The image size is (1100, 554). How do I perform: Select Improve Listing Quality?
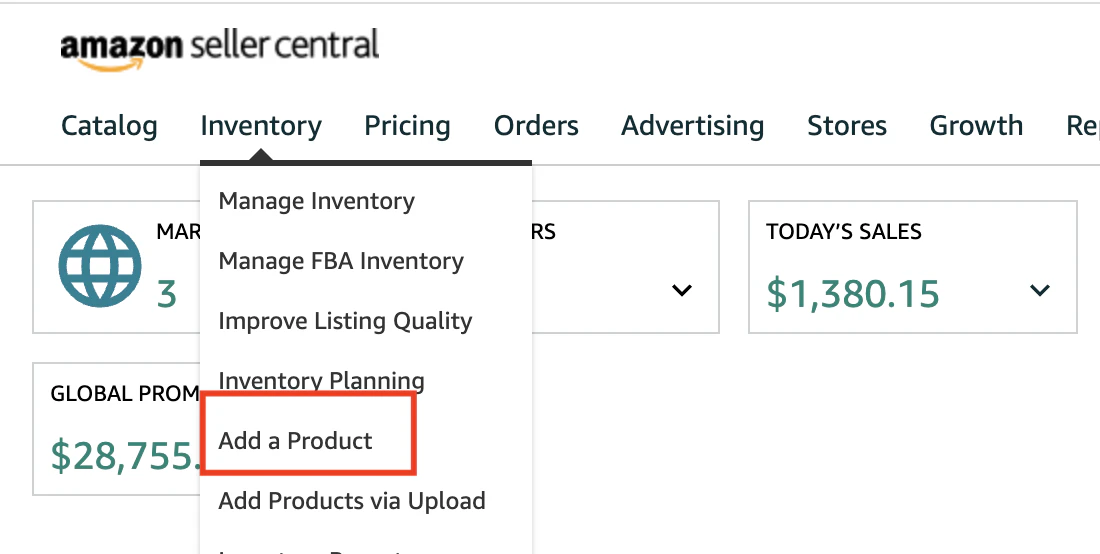coord(345,321)
